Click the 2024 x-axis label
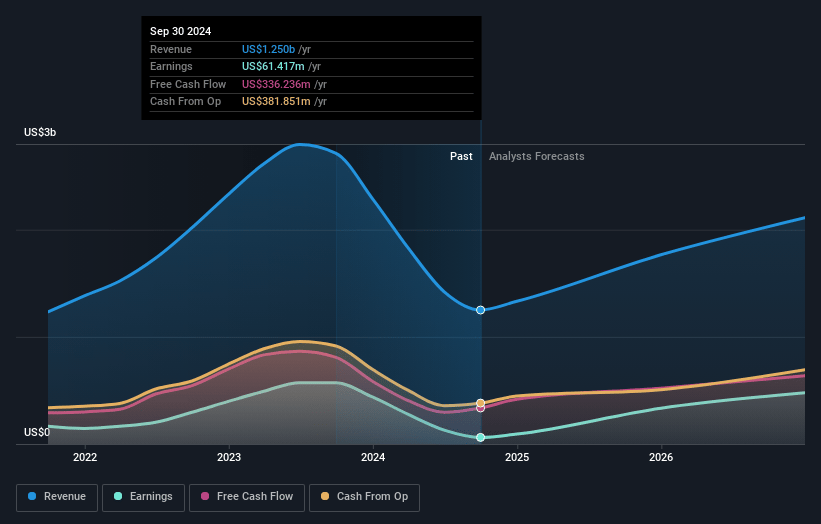Screen dimensions: 821x524 coord(373,457)
